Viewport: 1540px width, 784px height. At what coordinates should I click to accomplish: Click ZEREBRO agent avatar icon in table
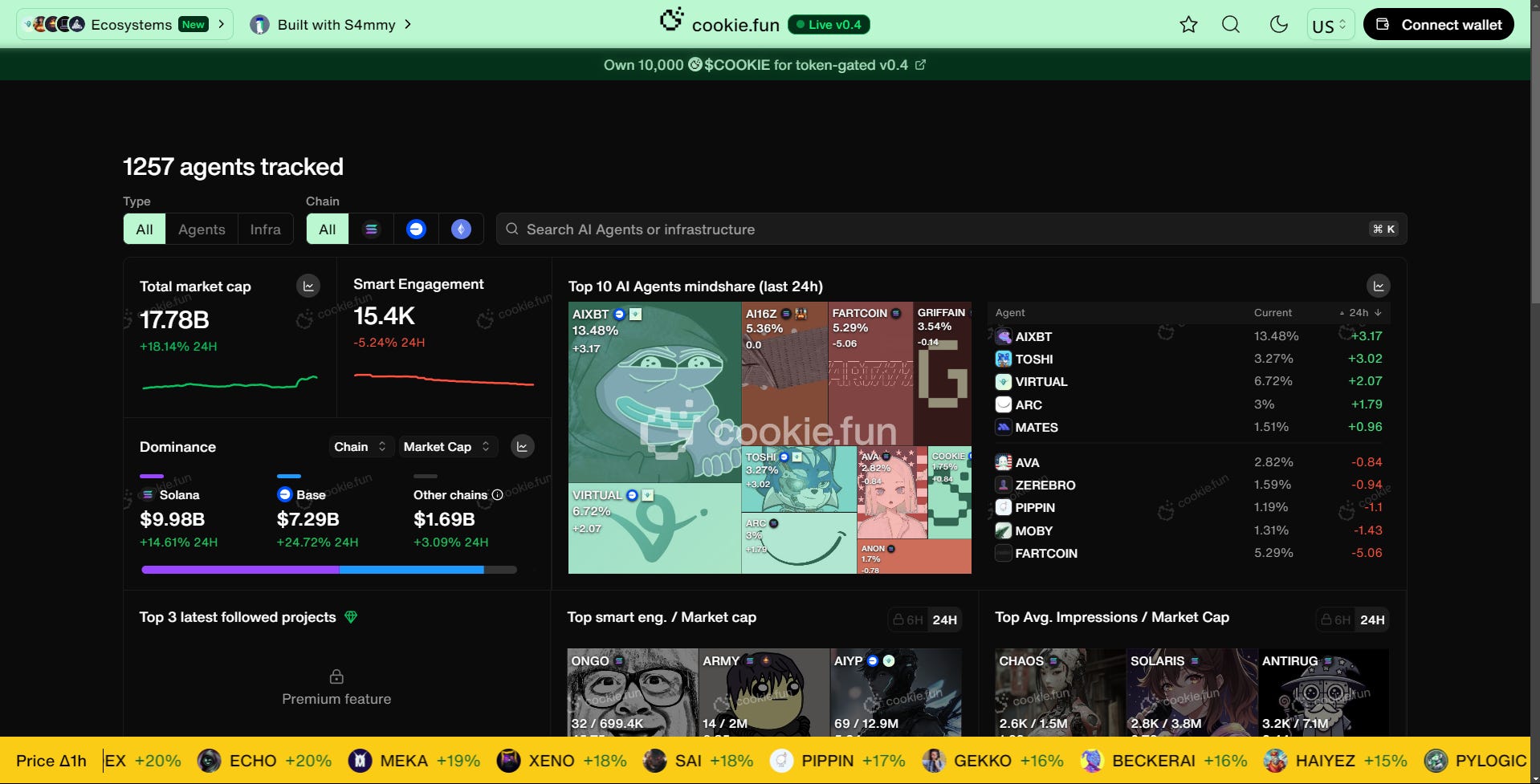click(1004, 485)
